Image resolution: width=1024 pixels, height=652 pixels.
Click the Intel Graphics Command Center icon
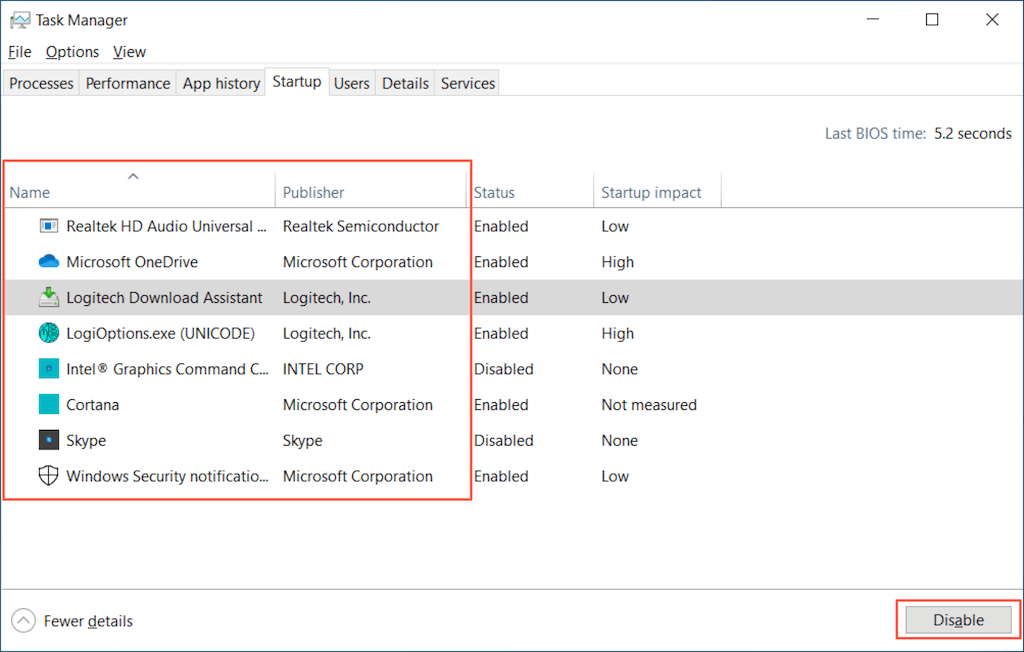[49, 369]
